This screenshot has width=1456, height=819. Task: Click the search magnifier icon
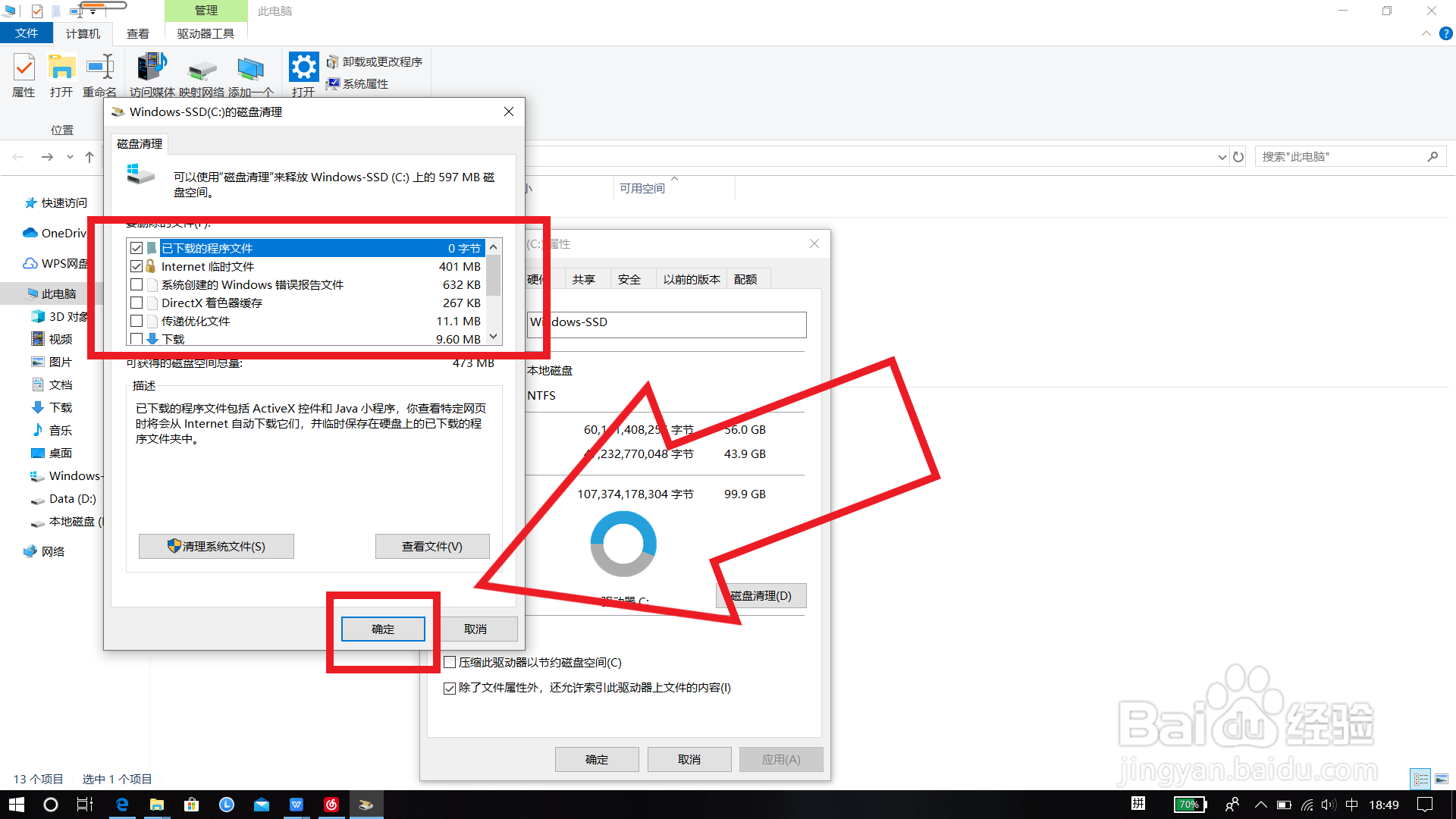pyautogui.click(x=1432, y=157)
